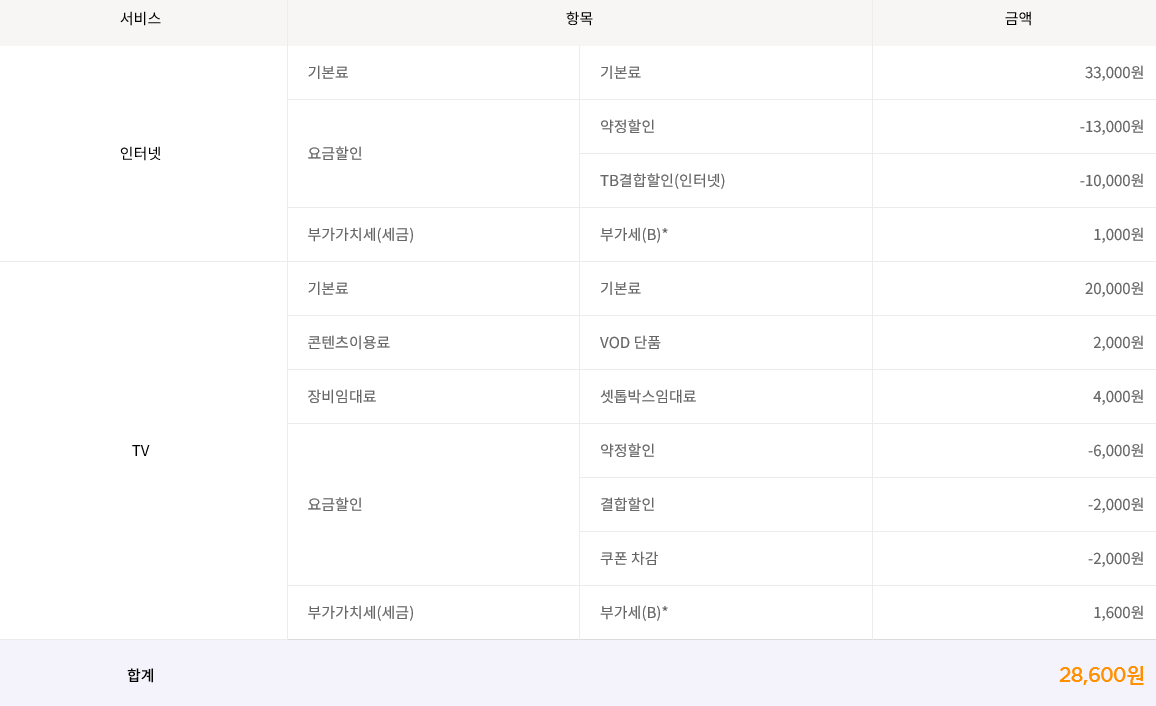Click the 쿠폰 차감 item
The height and width of the screenshot is (706, 1156).
pyautogui.click(x=628, y=558)
